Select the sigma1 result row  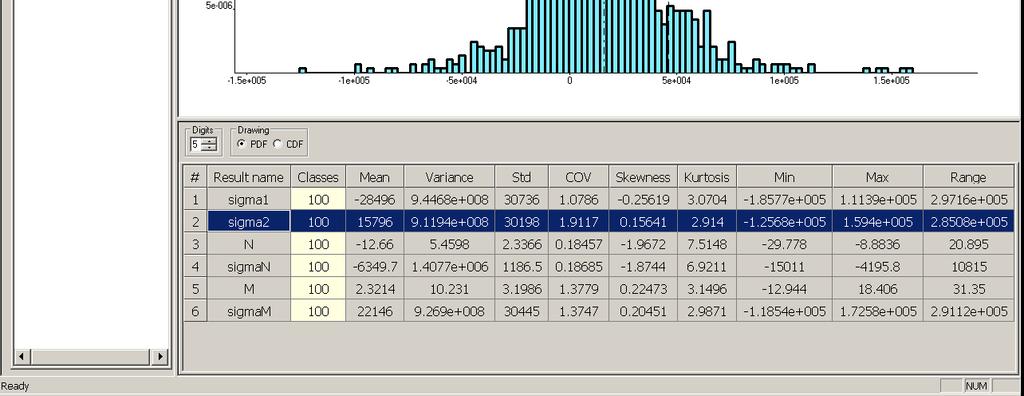pyautogui.click(x=599, y=200)
